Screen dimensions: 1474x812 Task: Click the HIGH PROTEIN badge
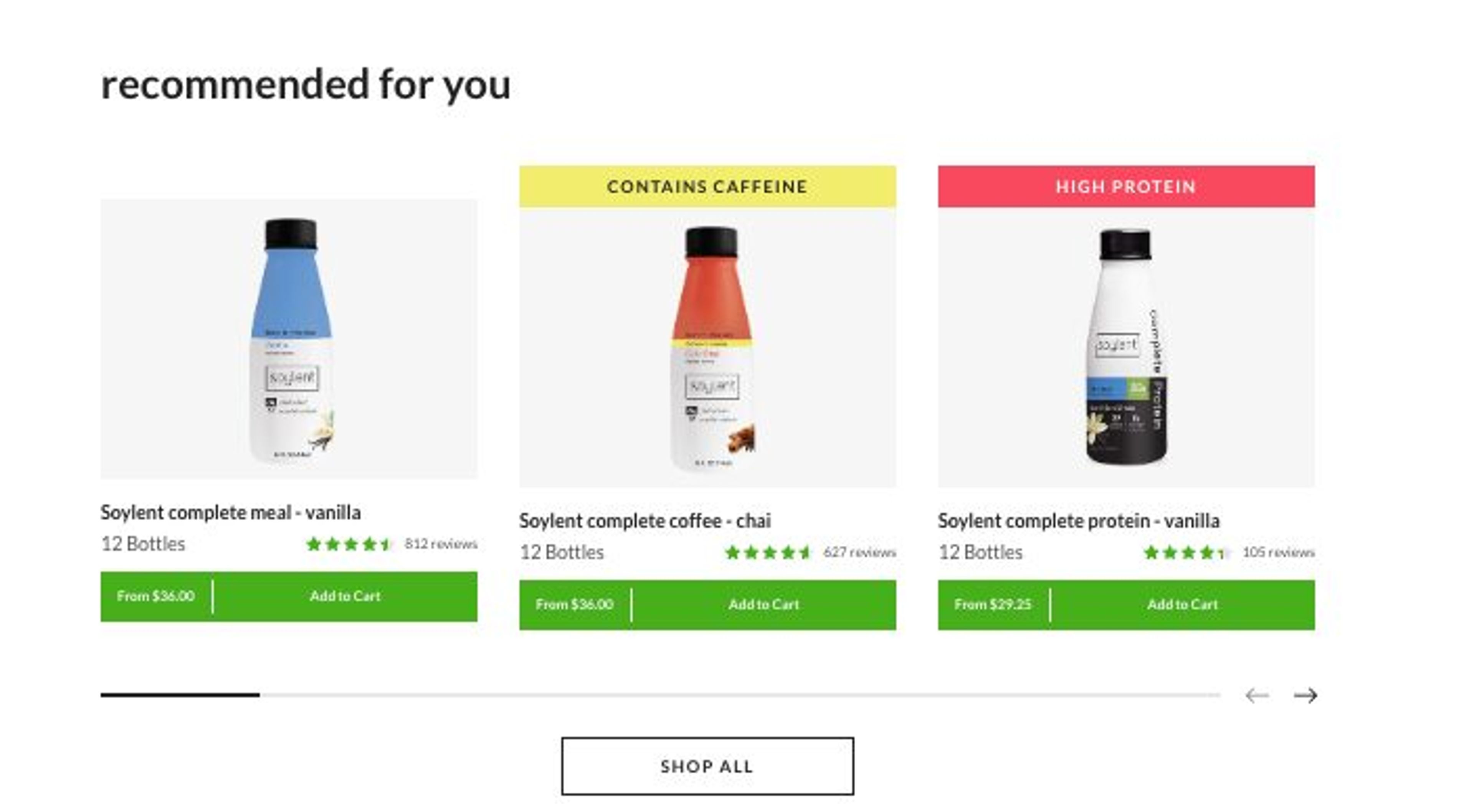(1125, 186)
